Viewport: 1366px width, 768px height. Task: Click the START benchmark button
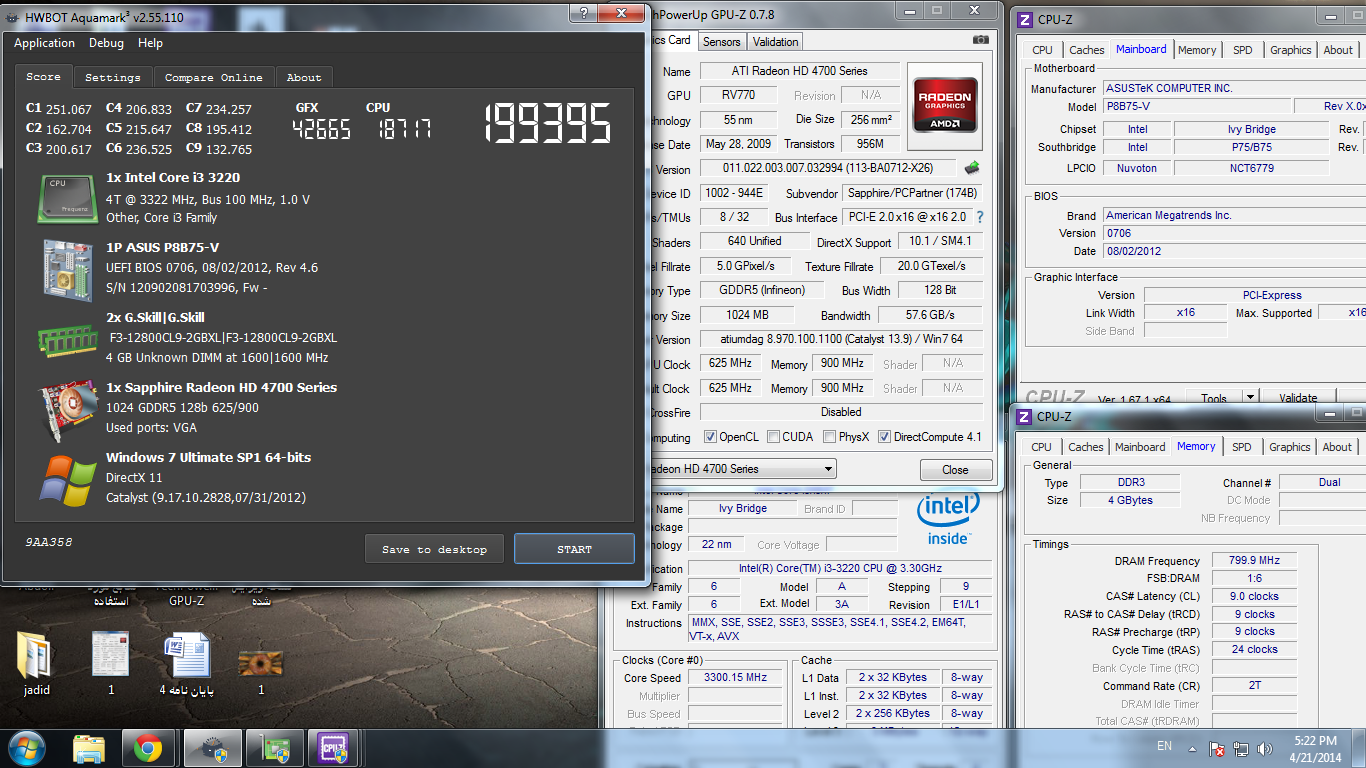click(x=574, y=549)
